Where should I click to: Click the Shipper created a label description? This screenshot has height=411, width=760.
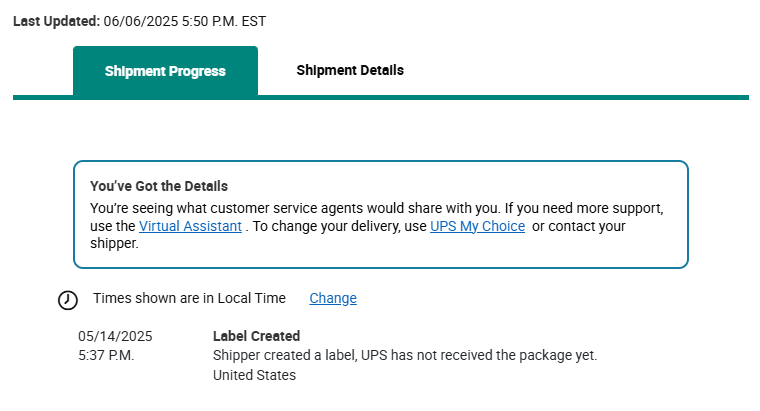(x=404, y=355)
